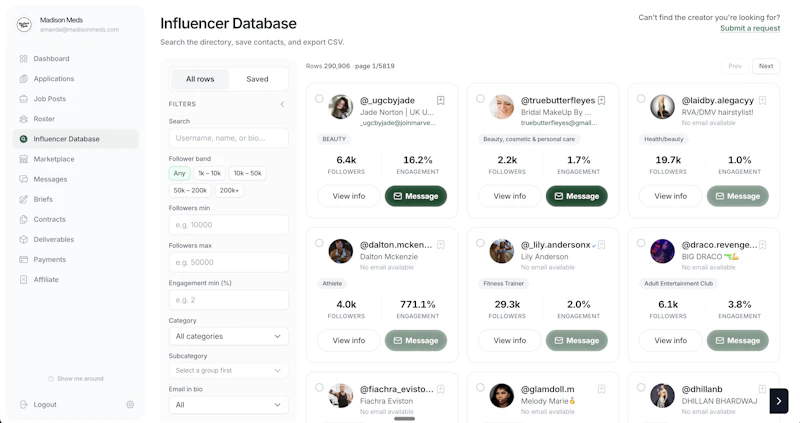Click the Logout arrow icon

point(23,405)
